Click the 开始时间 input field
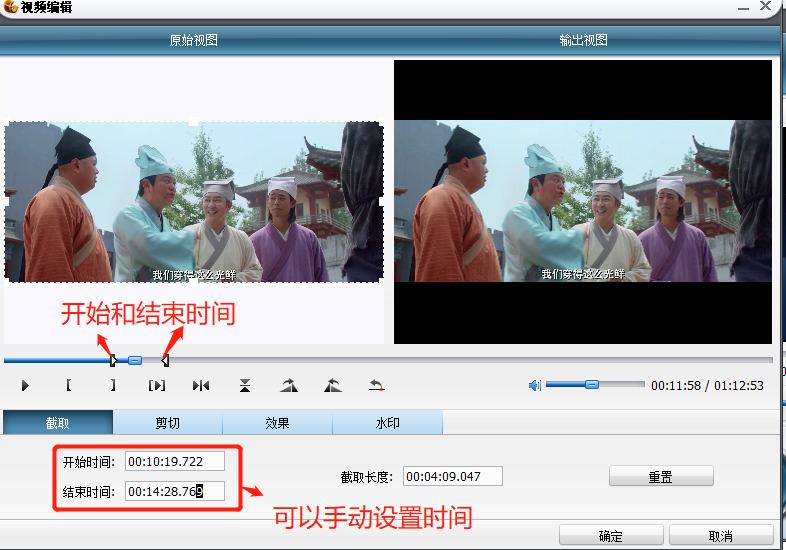 coord(174,461)
